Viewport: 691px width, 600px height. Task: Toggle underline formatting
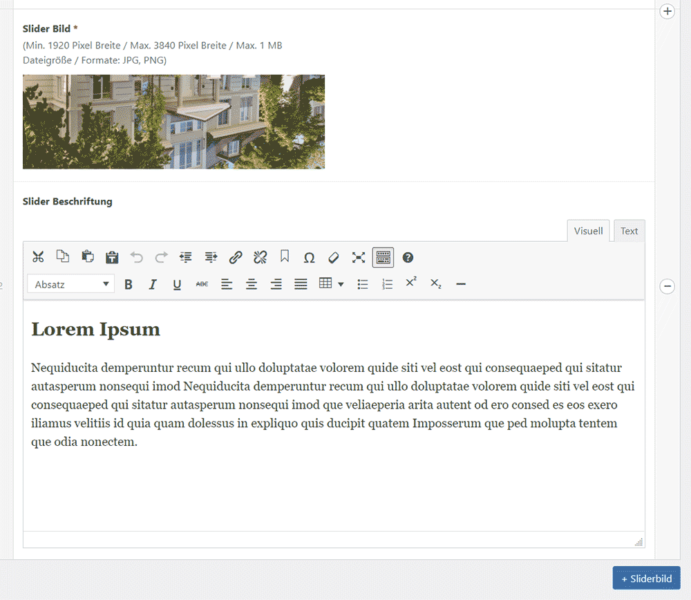click(177, 285)
